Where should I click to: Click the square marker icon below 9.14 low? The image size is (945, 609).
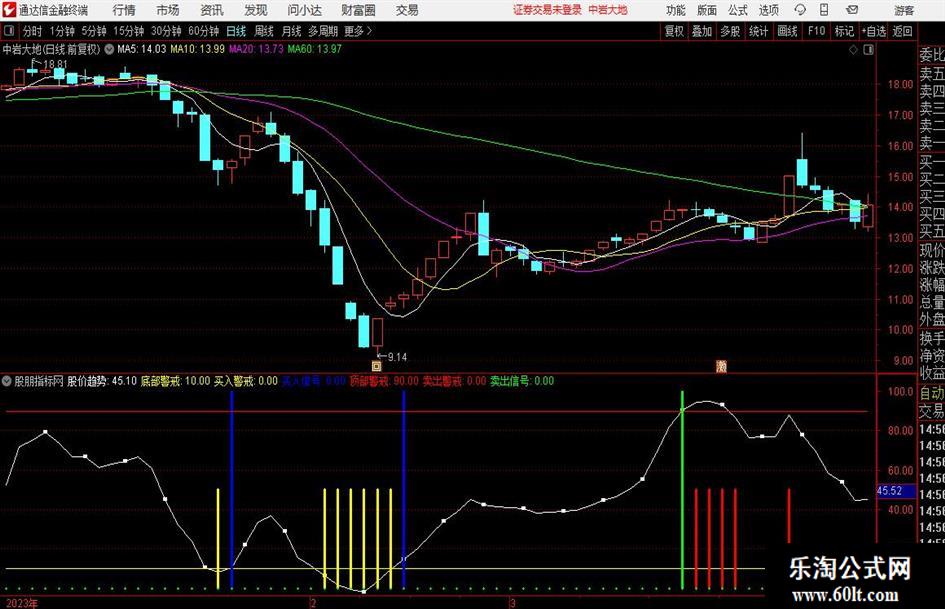pos(377,366)
